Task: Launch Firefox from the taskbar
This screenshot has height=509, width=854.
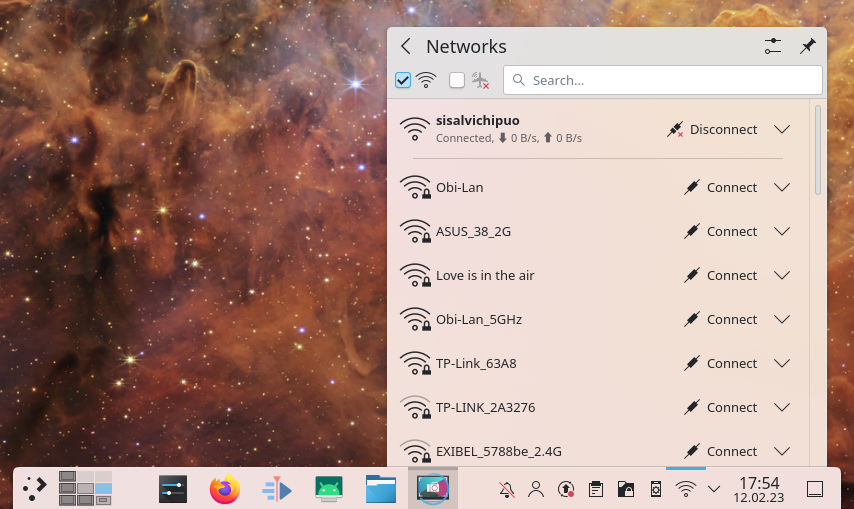Action: pyautogui.click(x=225, y=489)
